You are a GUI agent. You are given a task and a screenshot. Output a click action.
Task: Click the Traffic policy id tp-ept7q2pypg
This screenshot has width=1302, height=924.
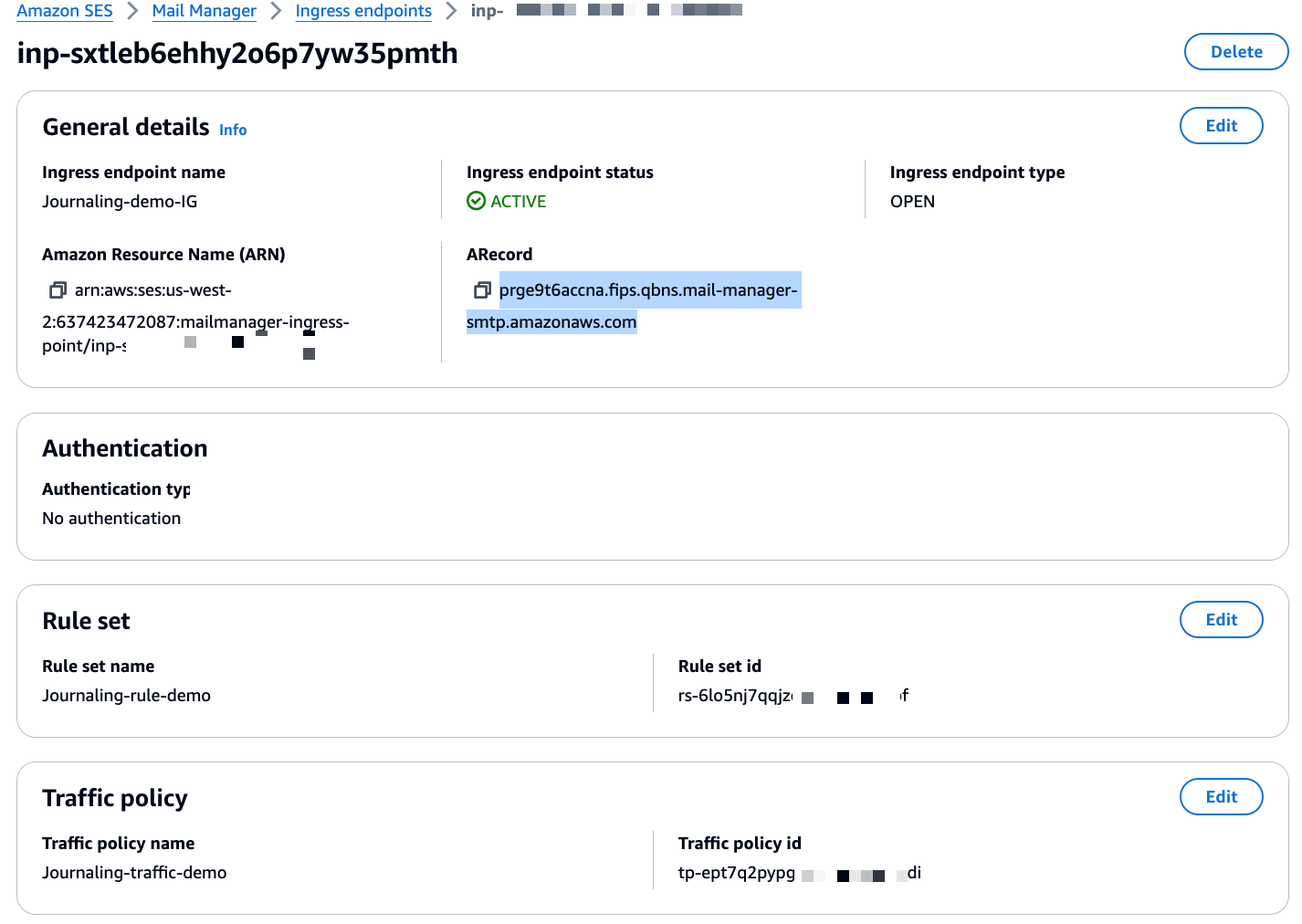point(740,874)
